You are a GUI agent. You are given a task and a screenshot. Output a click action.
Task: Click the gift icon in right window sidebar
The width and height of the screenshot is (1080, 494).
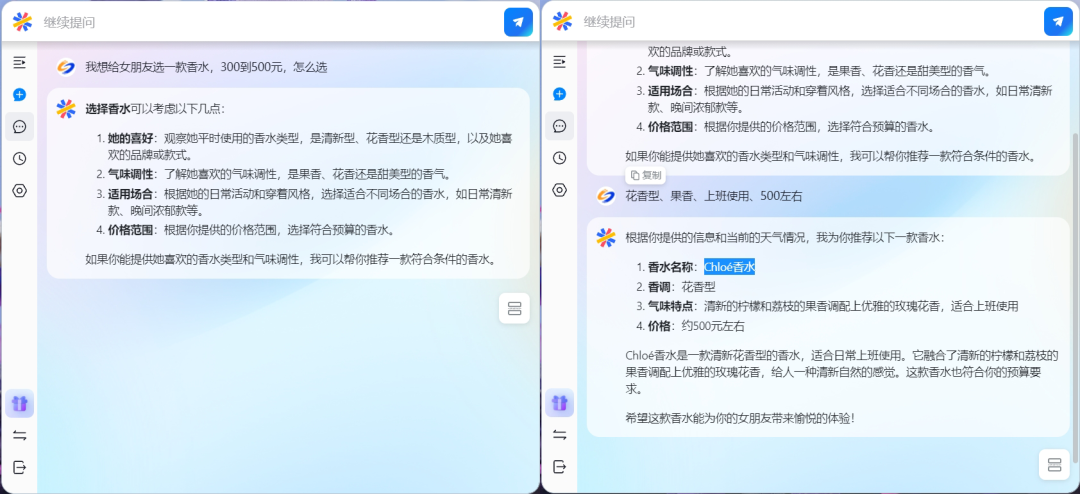pos(559,403)
